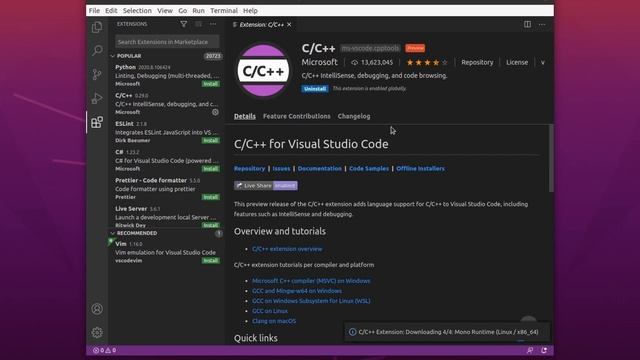The image size is (640, 360).
Task: Open Extensions panel more actions menu
Action: pyautogui.click(x=213, y=24)
